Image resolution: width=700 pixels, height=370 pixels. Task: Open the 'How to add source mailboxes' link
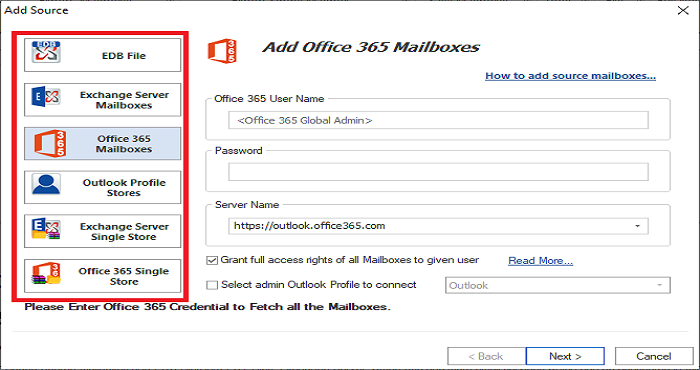pos(571,76)
